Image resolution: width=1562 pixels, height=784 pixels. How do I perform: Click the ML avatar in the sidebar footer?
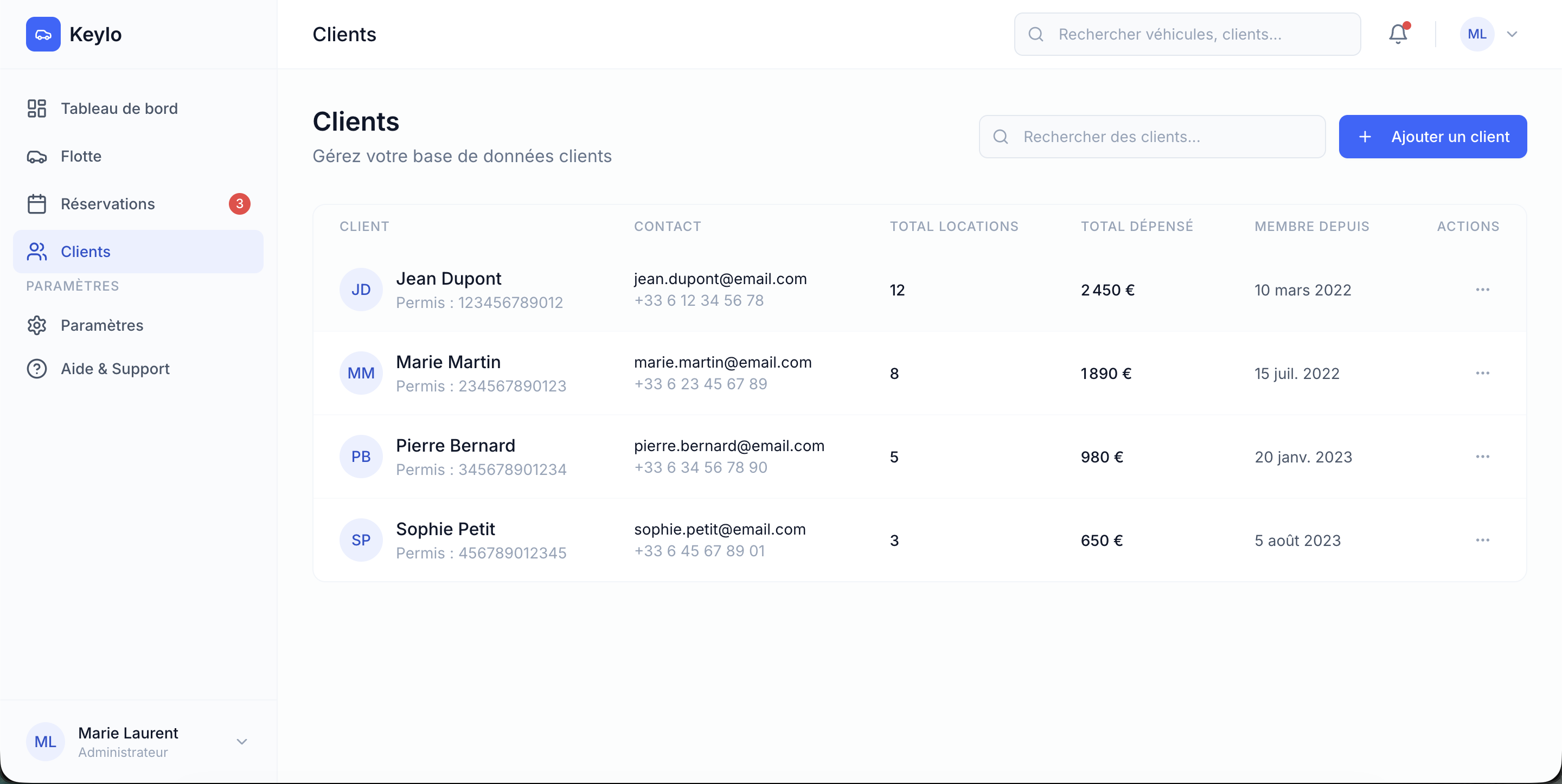pos(46,742)
